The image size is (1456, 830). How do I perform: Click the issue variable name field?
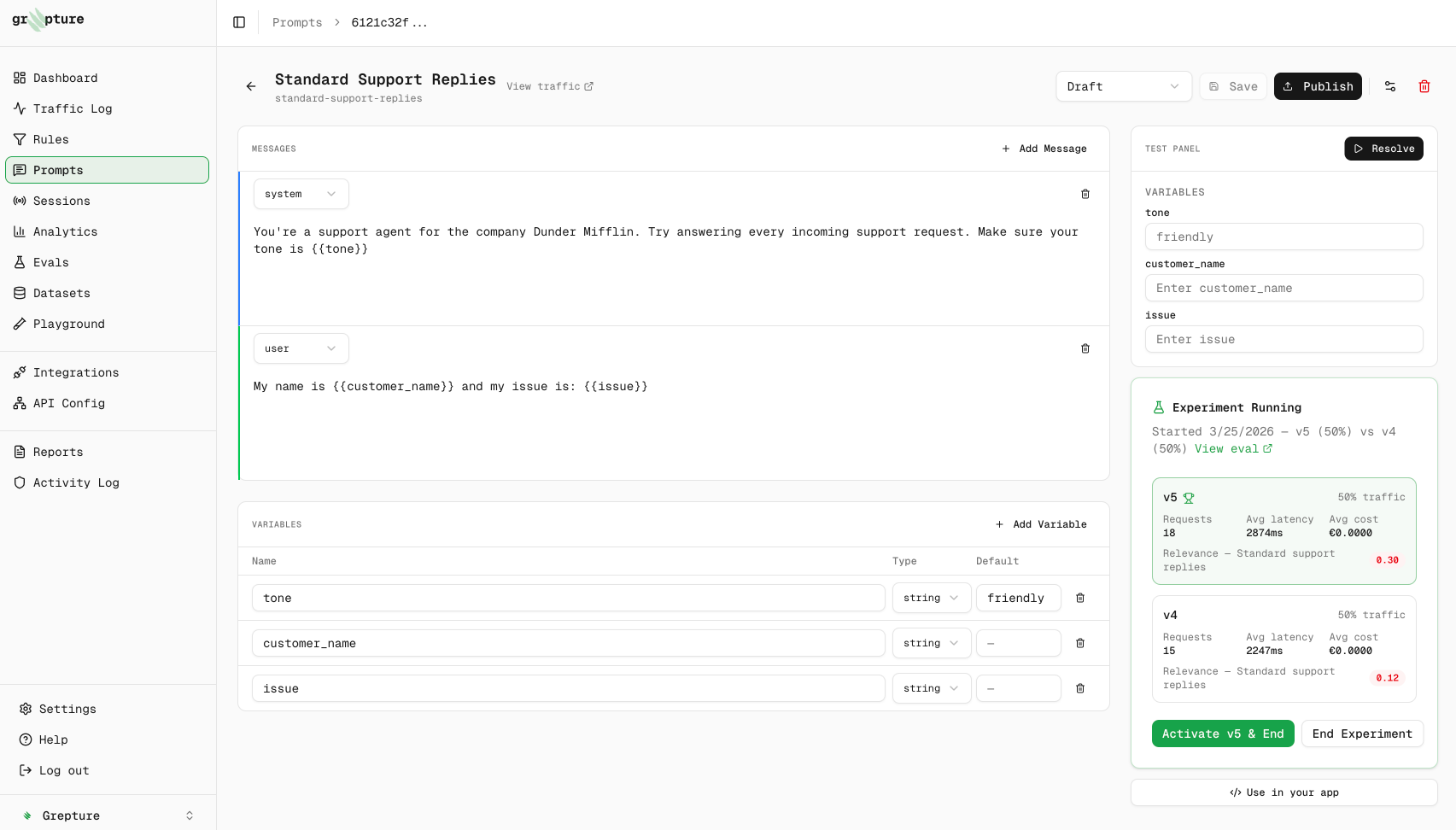click(569, 688)
